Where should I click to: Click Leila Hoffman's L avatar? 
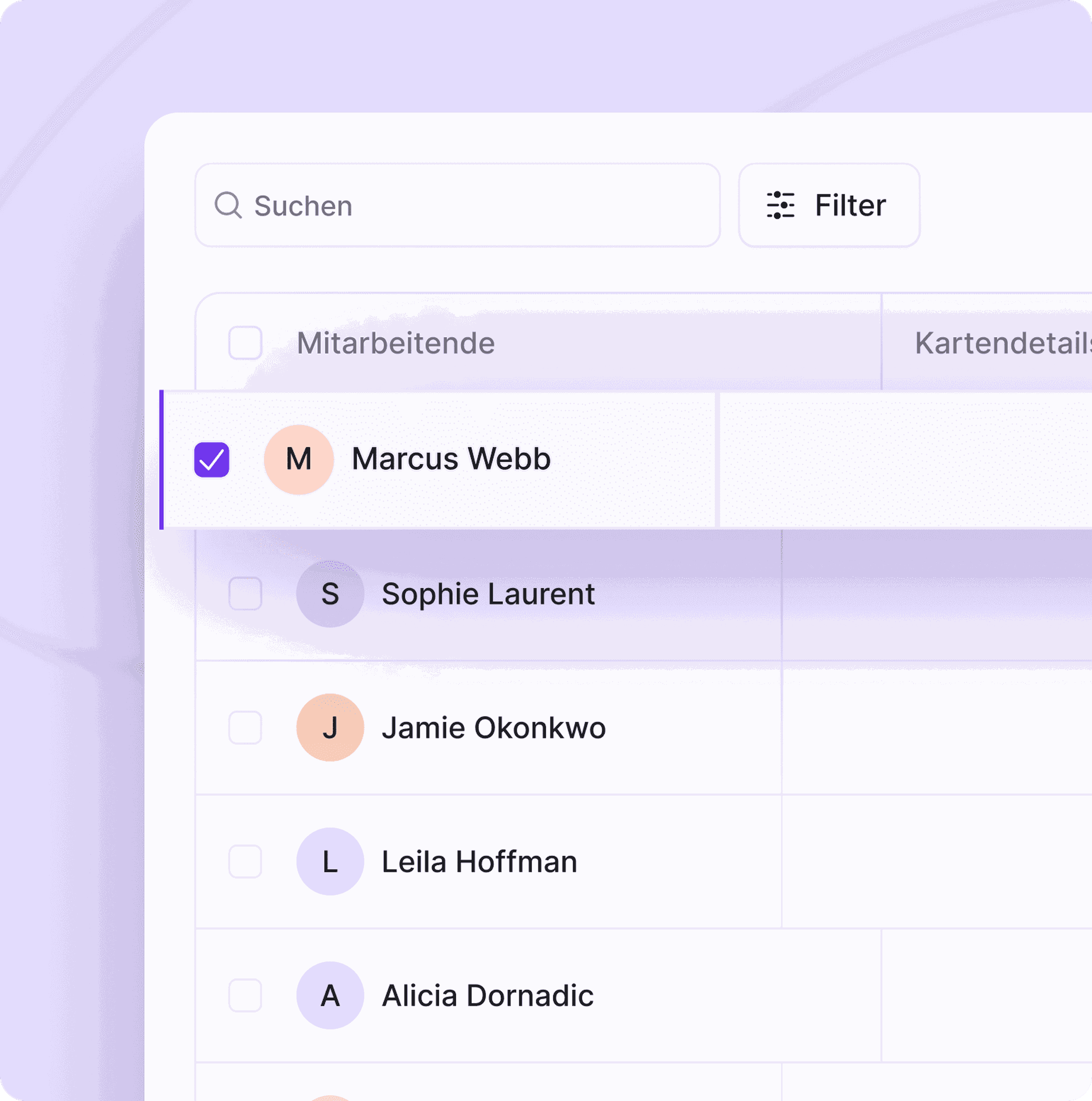(330, 862)
